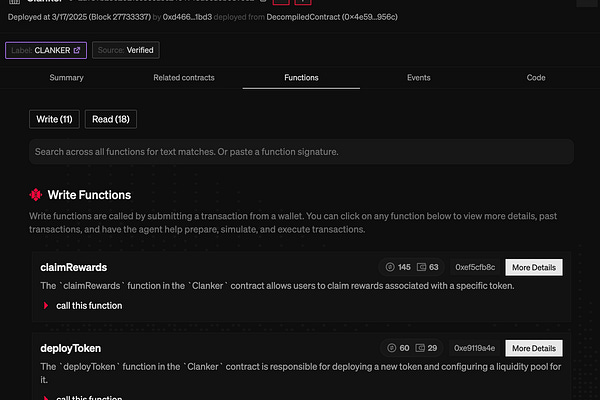The image size is (600, 400).
Task: Click the Write Functions heading
Action: pyautogui.click(x=89, y=195)
